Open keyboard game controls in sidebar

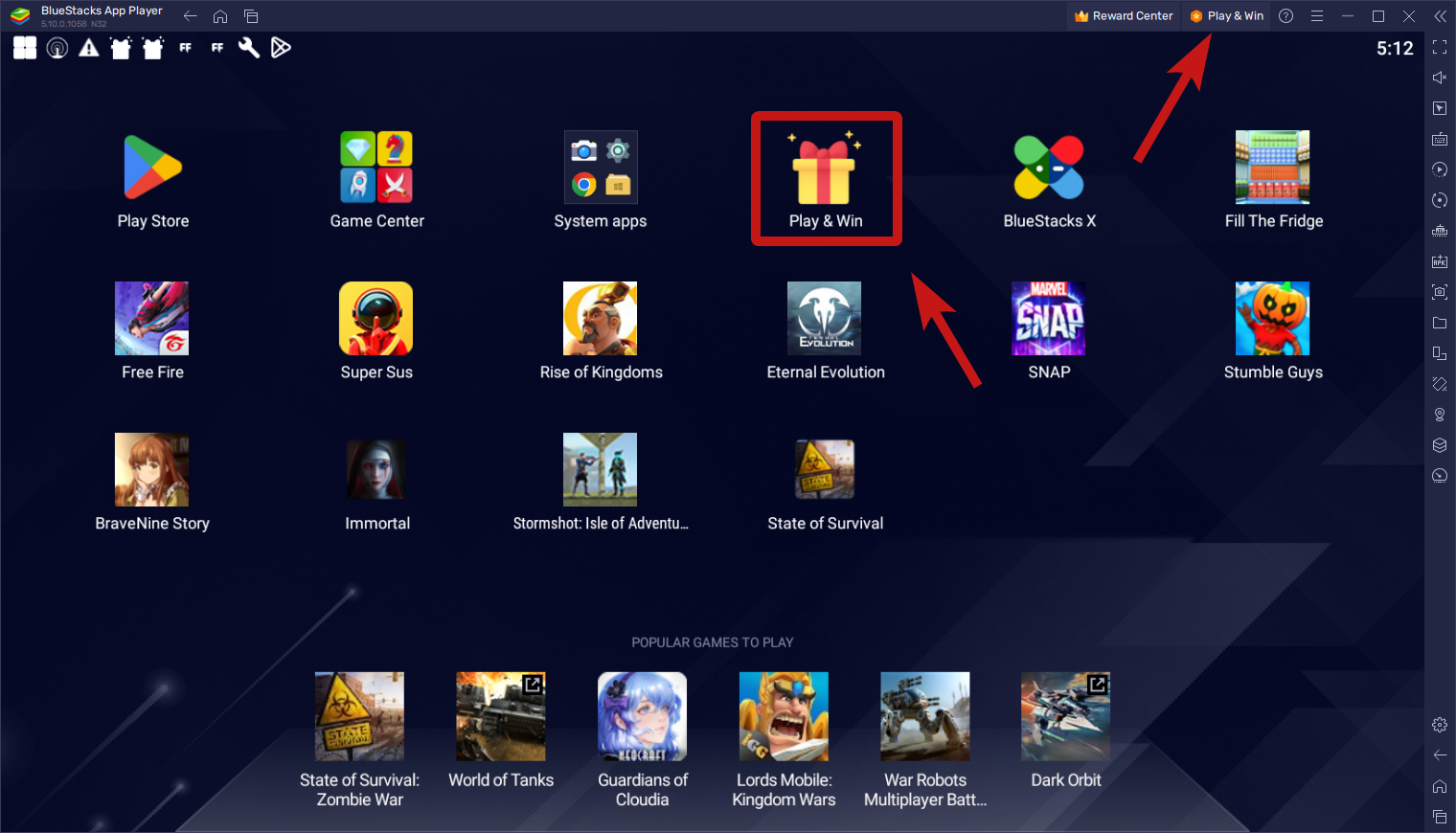pyautogui.click(x=1440, y=139)
